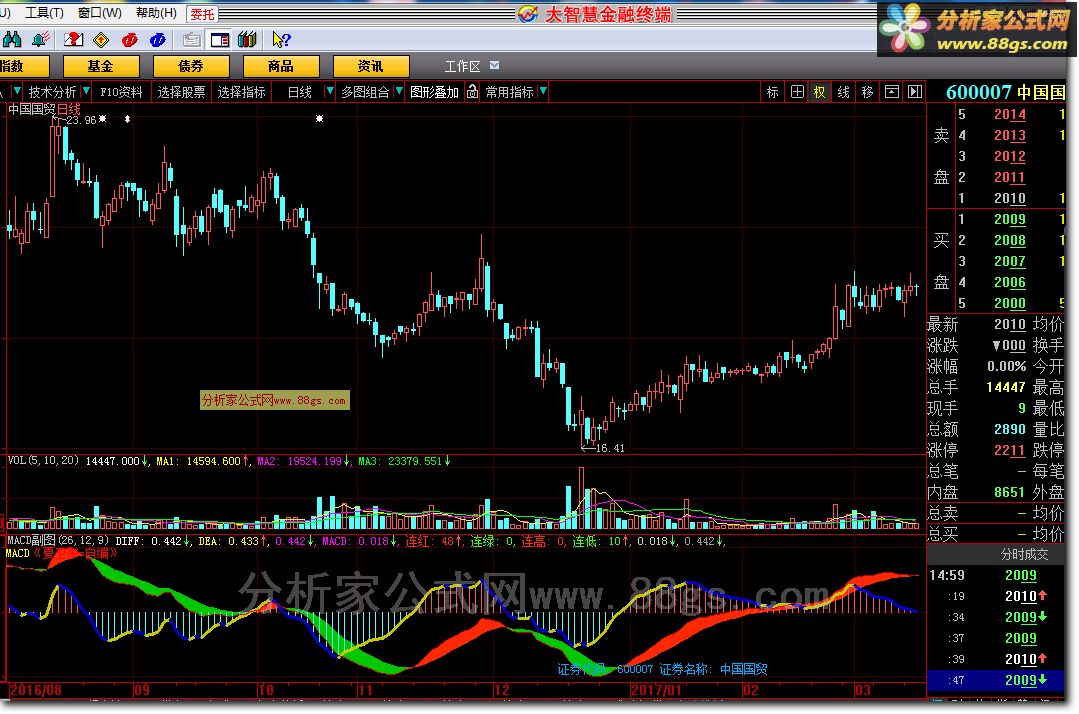
Task: Open the alarm bell alert icon
Action: (x=41, y=40)
